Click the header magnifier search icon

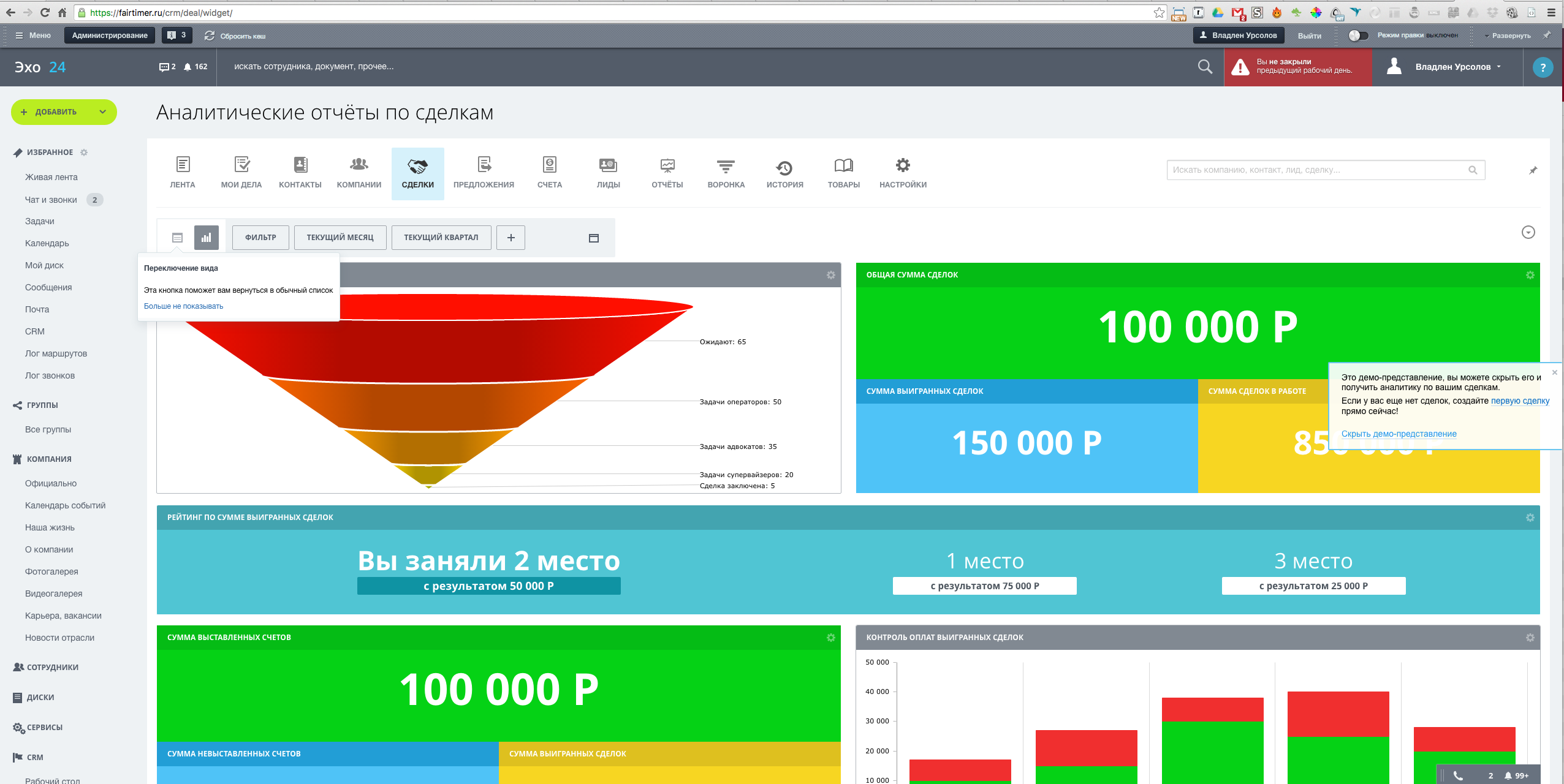1205,67
